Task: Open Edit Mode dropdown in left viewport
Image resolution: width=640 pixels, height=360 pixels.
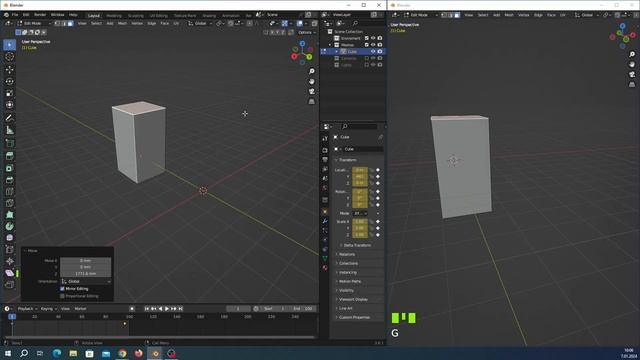Action: click(34, 24)
